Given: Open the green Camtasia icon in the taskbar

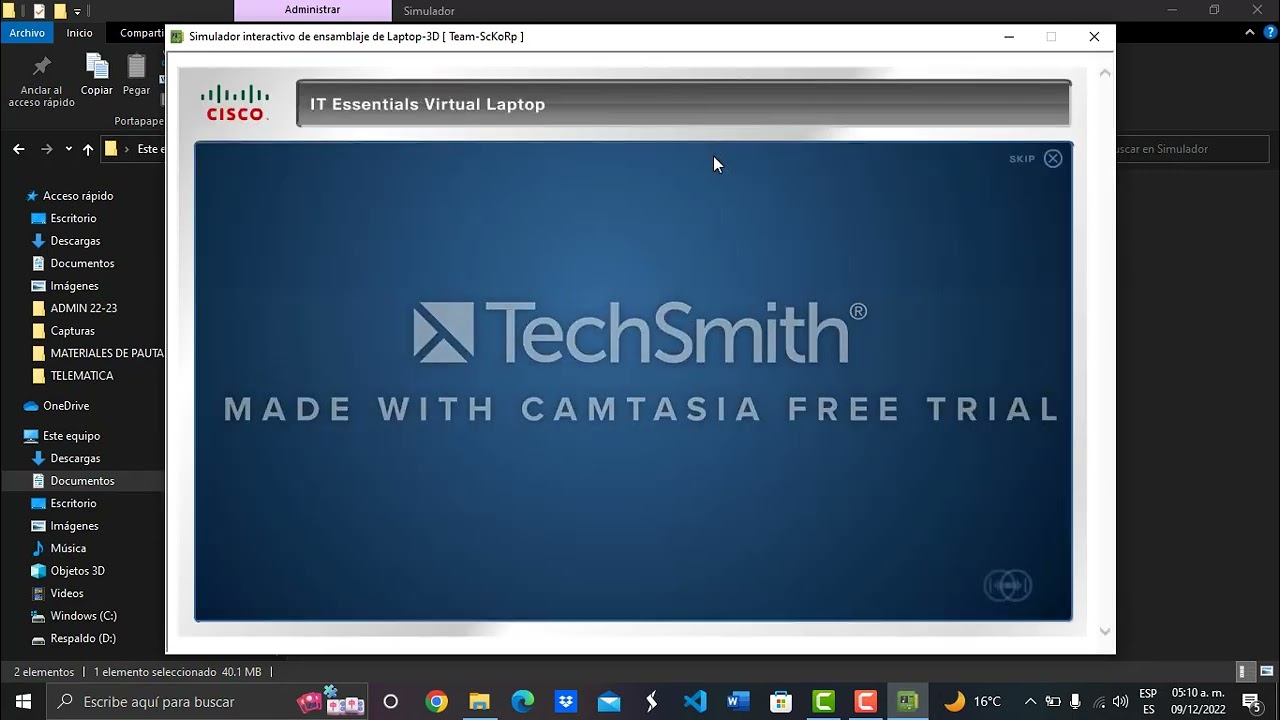Looking at the screenshot, I should [824, 702].
